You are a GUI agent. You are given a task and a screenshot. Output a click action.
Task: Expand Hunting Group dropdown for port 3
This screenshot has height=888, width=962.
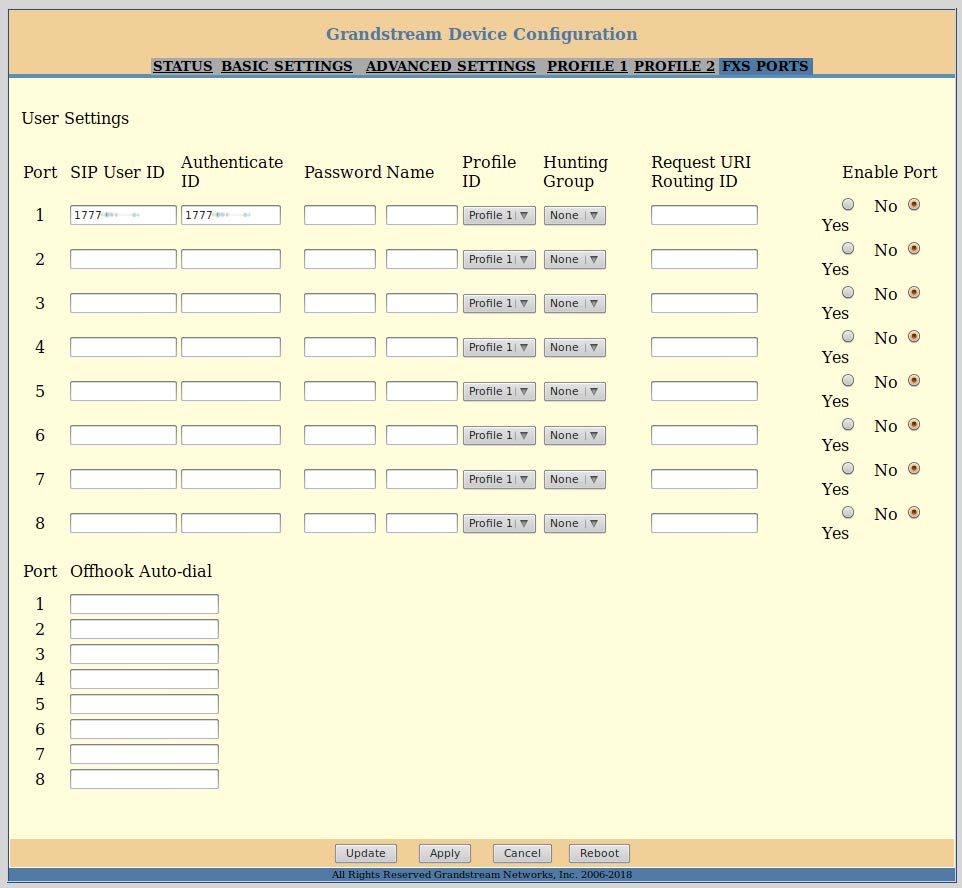(x=574, y=303)
